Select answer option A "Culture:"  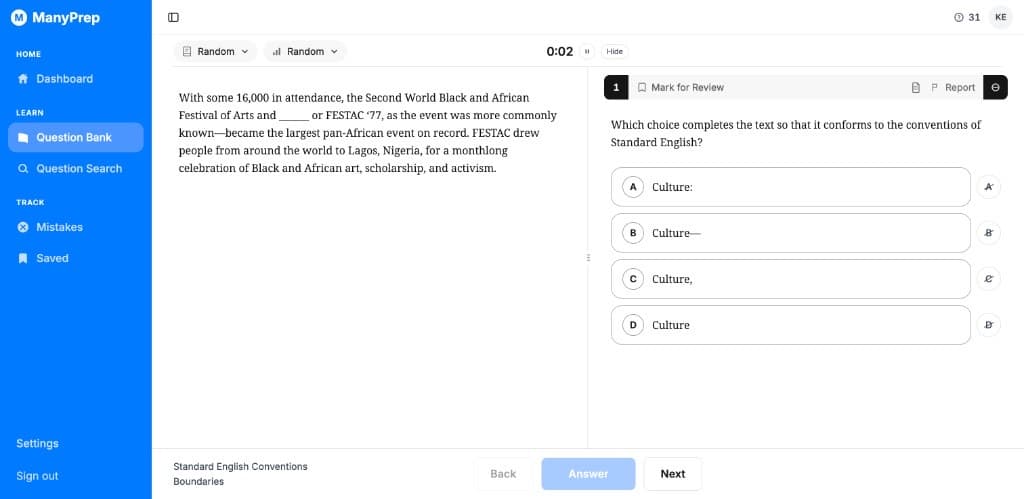click(791, 187)
